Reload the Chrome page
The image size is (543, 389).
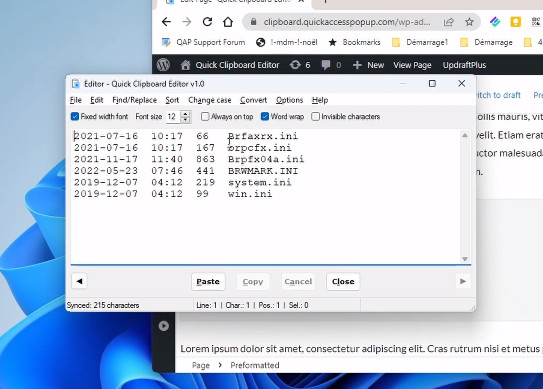pos(207,22)
